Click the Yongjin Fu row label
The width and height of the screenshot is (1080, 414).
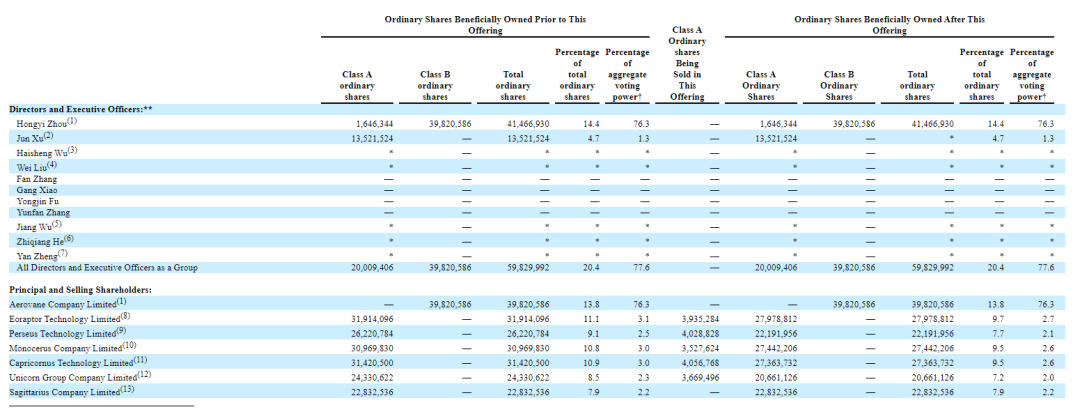pyautogui.click(x=37, y=201)
